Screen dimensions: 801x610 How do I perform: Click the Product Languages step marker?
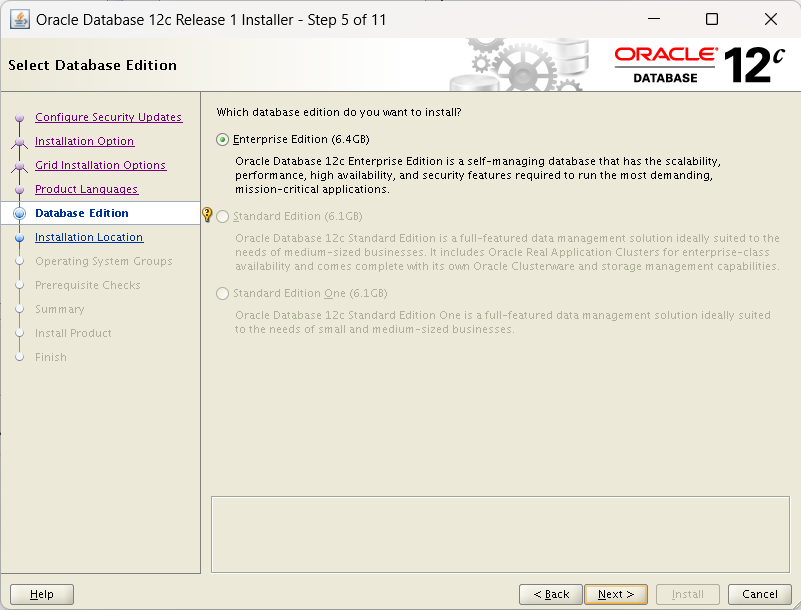[19, 190]
